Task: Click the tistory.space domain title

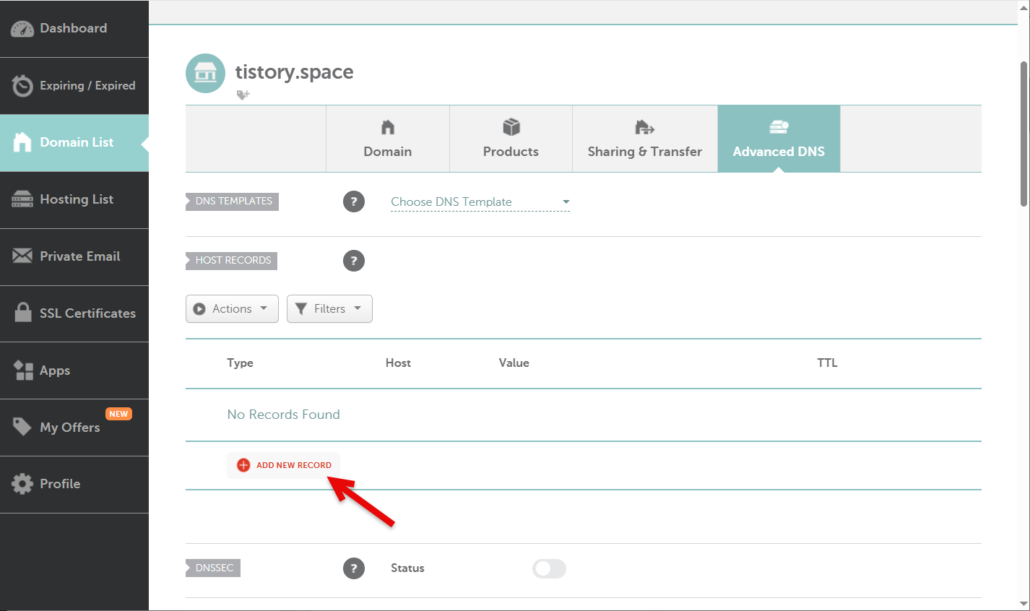Action: click(x=294, y=72)
